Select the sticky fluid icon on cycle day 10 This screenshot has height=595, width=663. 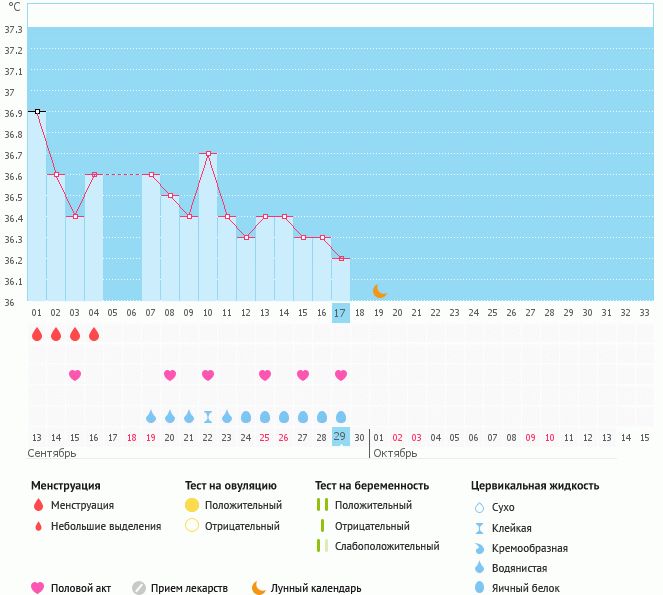pyautogui.click(x=208, y=416)
